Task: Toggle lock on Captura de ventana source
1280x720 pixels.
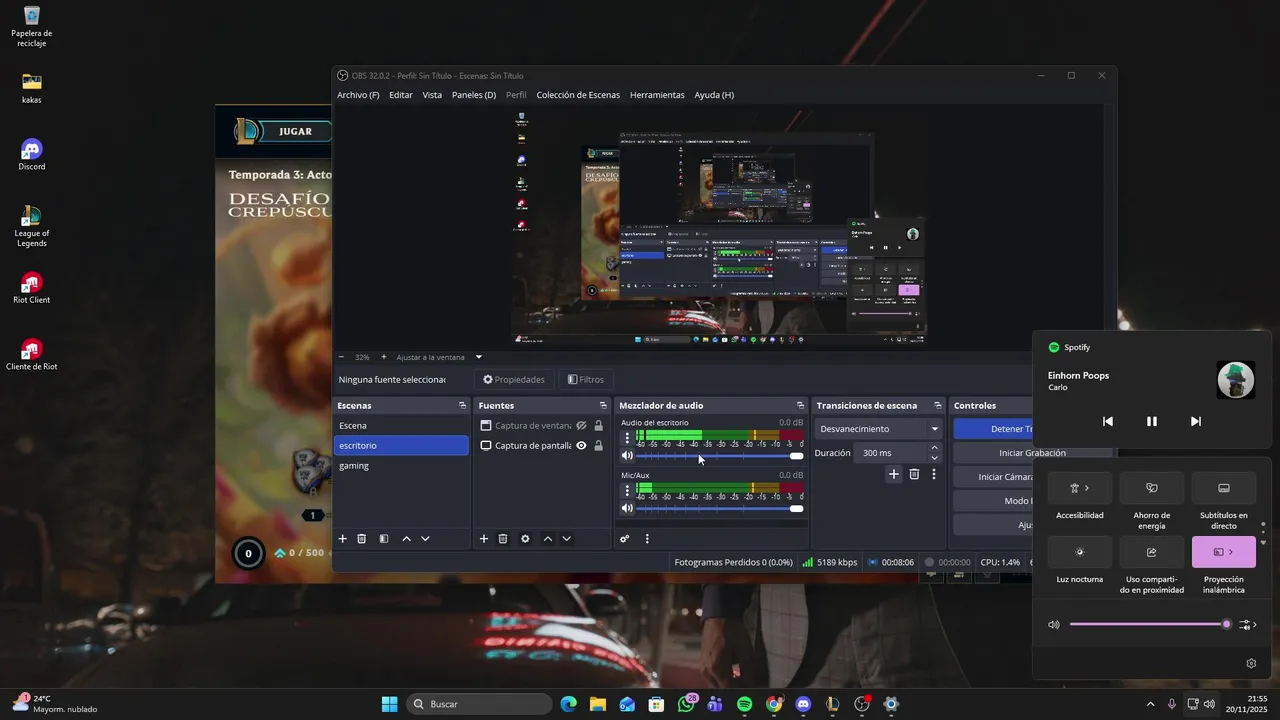Action: click(x=598, y=425)
